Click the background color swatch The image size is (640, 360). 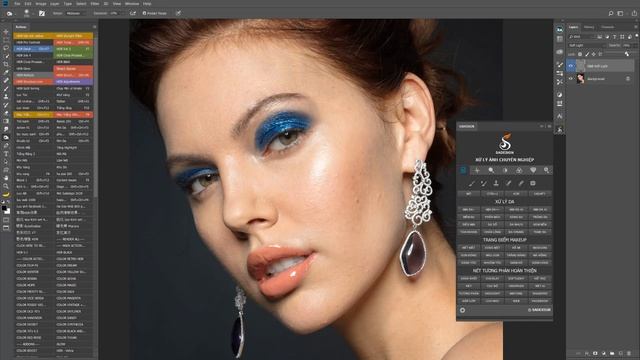pos(8,211)
